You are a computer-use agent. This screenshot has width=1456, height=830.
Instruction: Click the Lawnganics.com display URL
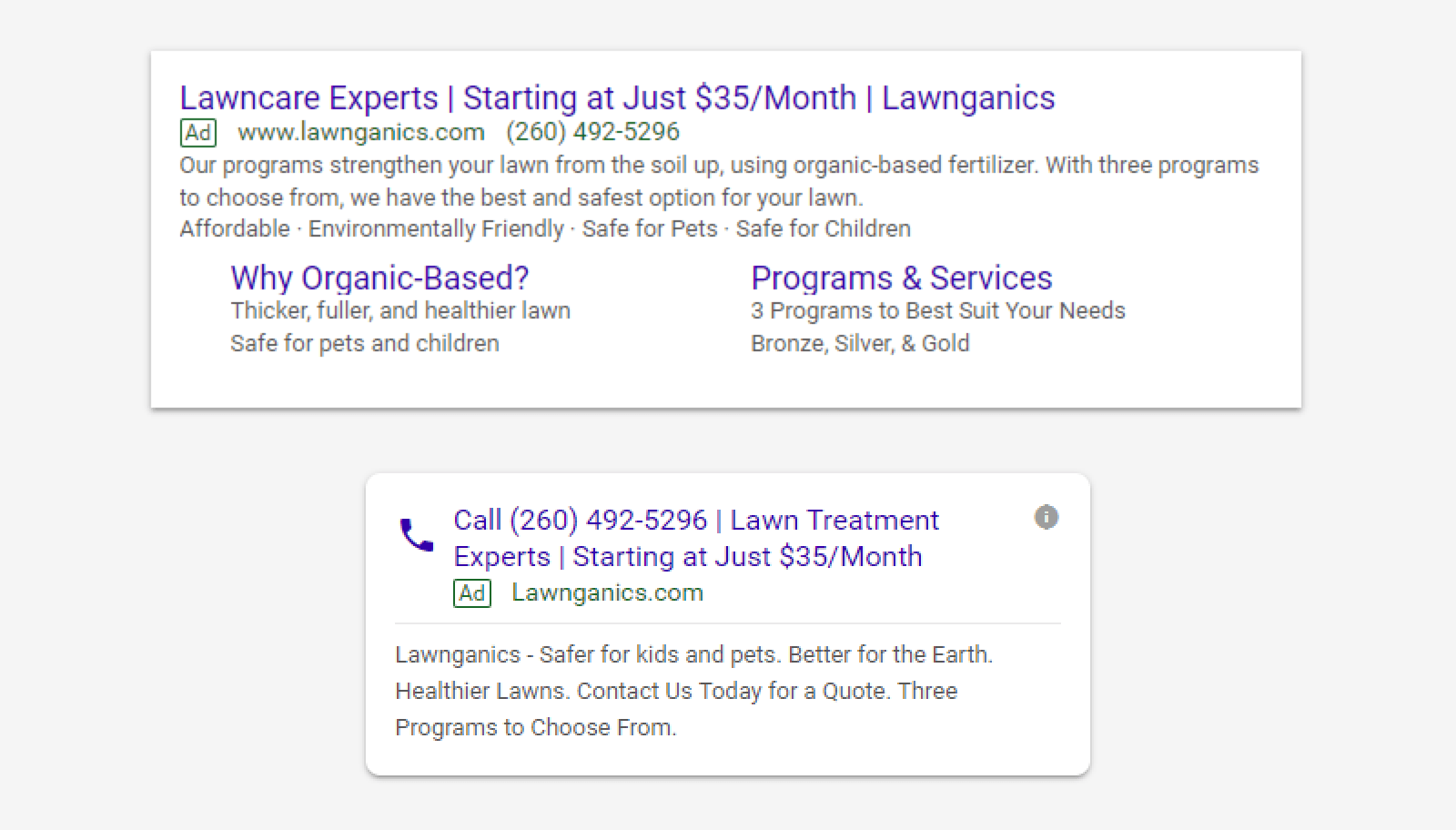tap(607, 592)
